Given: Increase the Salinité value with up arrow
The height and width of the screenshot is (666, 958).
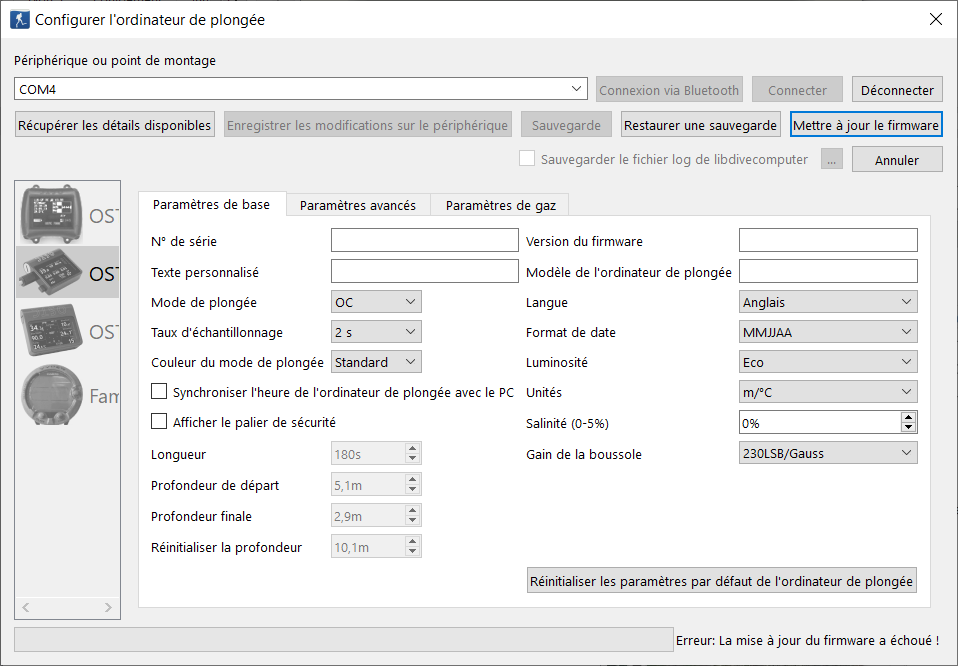Looking at the screenshot, I should pyautogui.click(x=908, y=417).
